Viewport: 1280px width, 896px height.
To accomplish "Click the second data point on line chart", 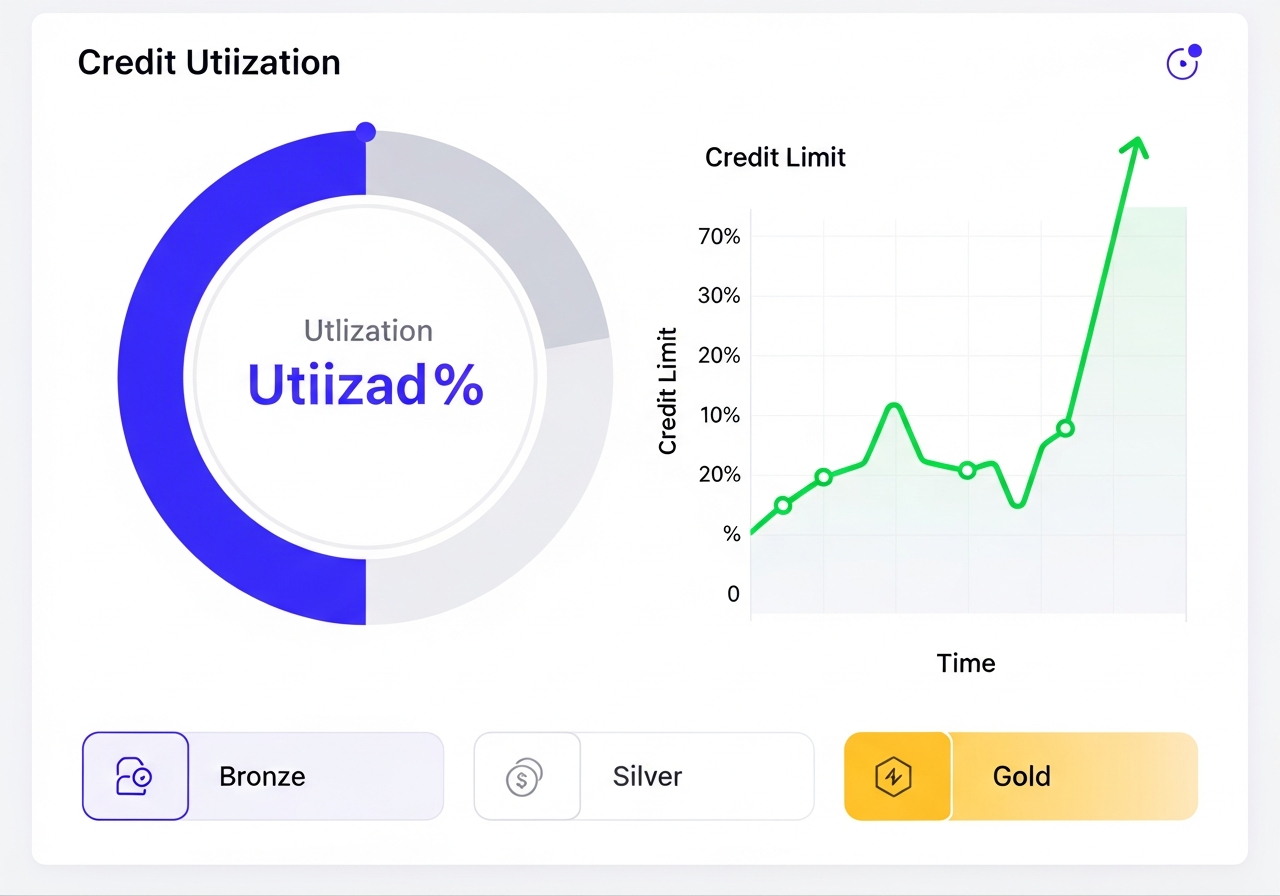I will (x=823, y=477).
